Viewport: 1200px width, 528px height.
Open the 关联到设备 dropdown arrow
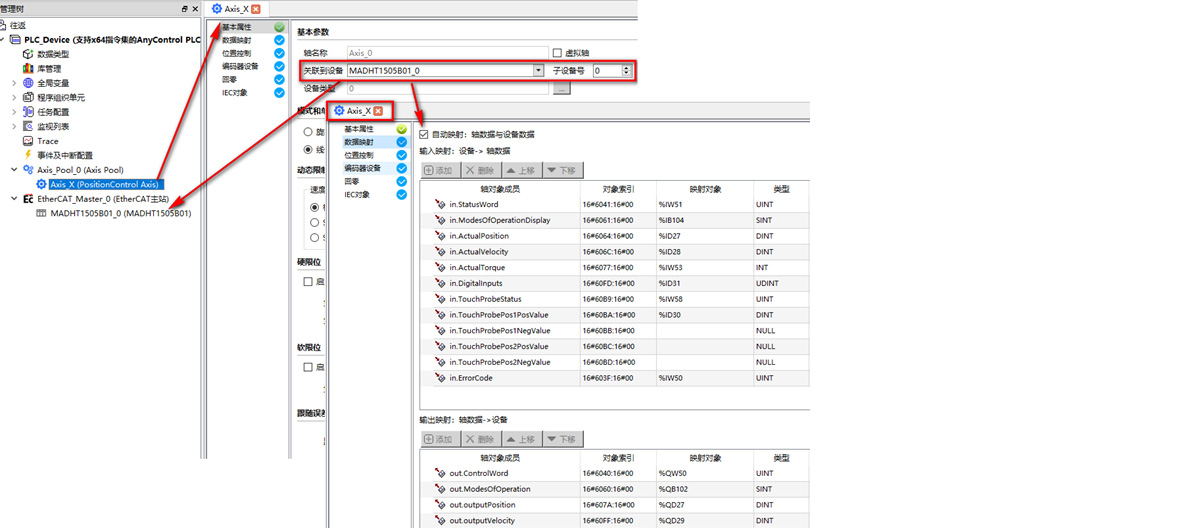538,71
